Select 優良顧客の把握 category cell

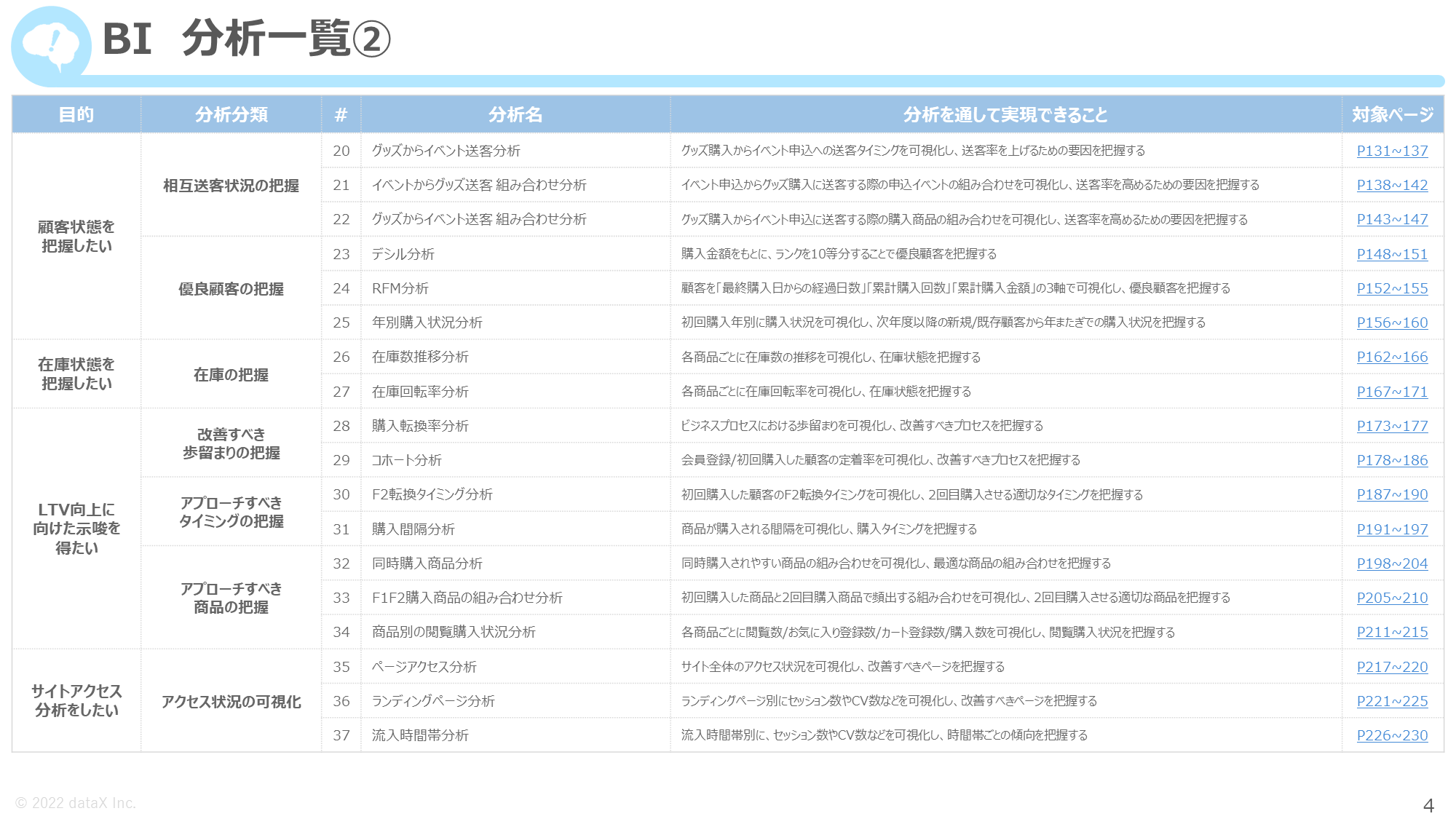pyautogui.click(x=232, y=289)
